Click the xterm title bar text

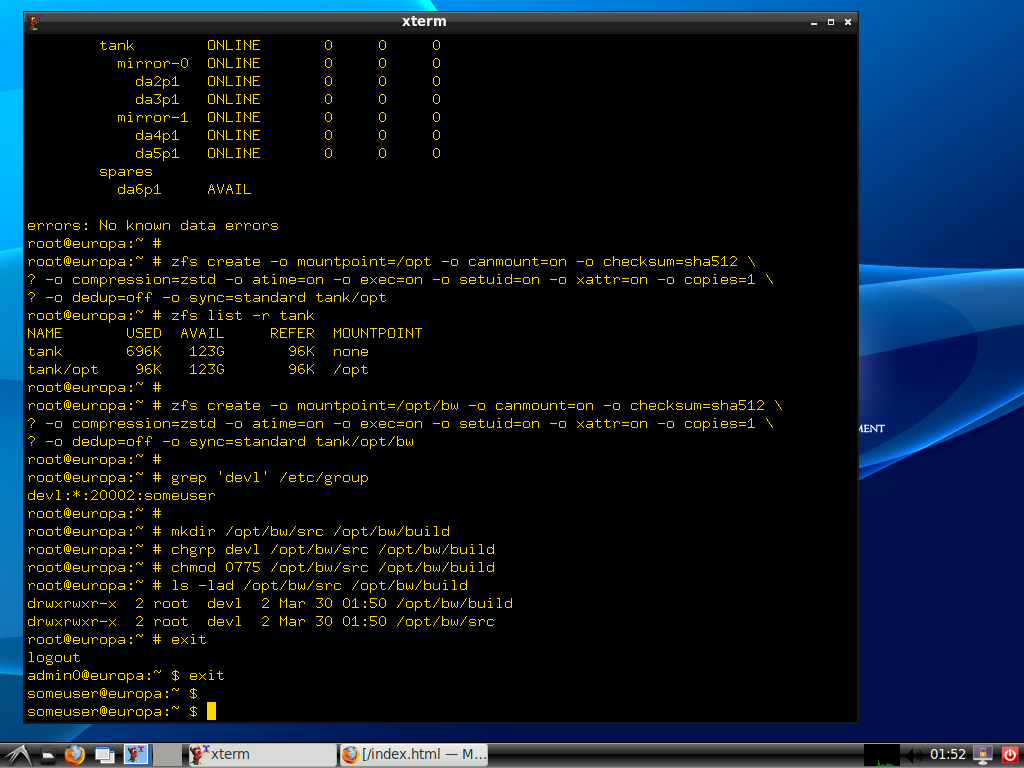pos(423,21)
